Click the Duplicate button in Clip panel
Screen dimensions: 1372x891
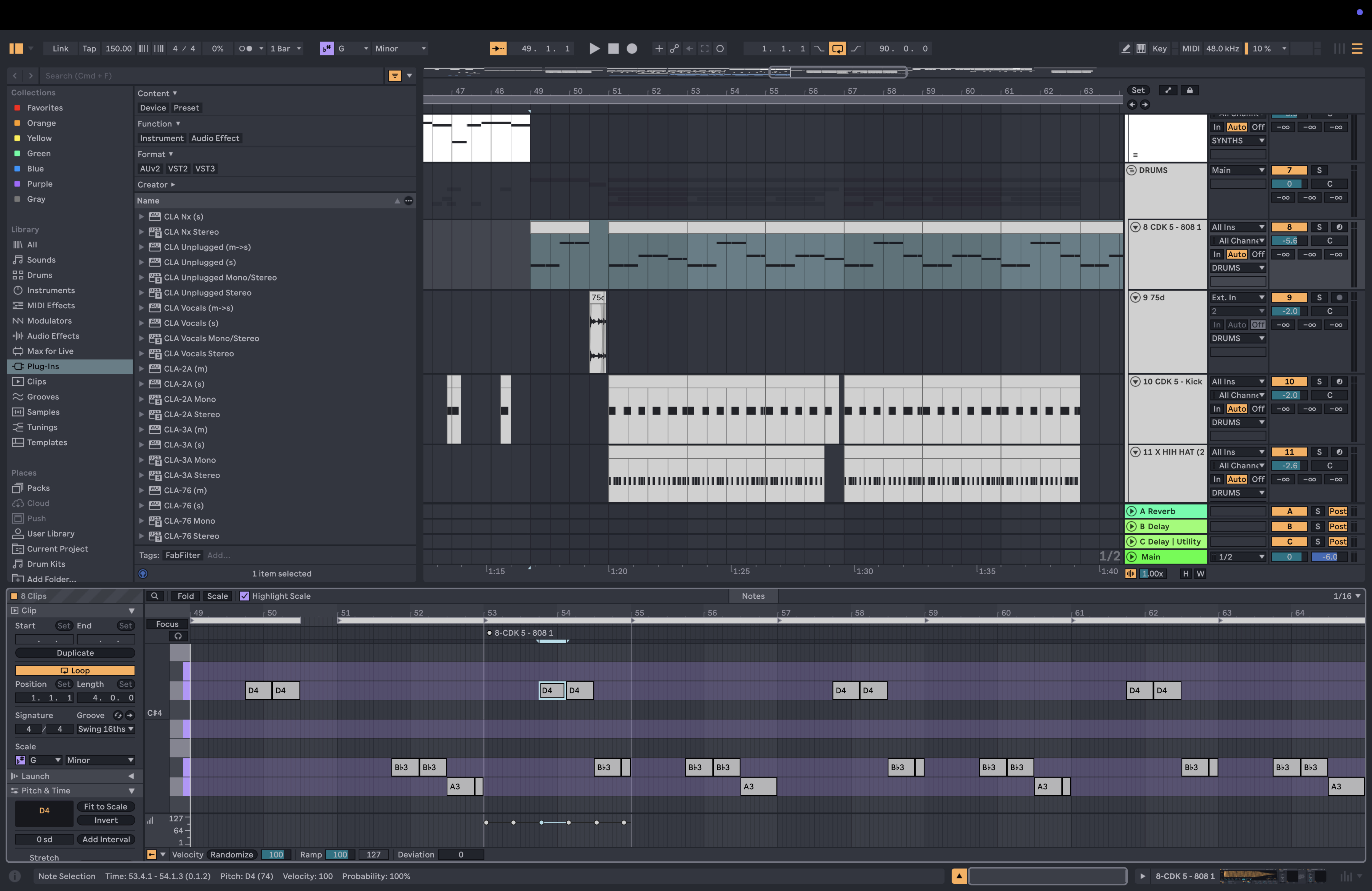tap(75, 653)
